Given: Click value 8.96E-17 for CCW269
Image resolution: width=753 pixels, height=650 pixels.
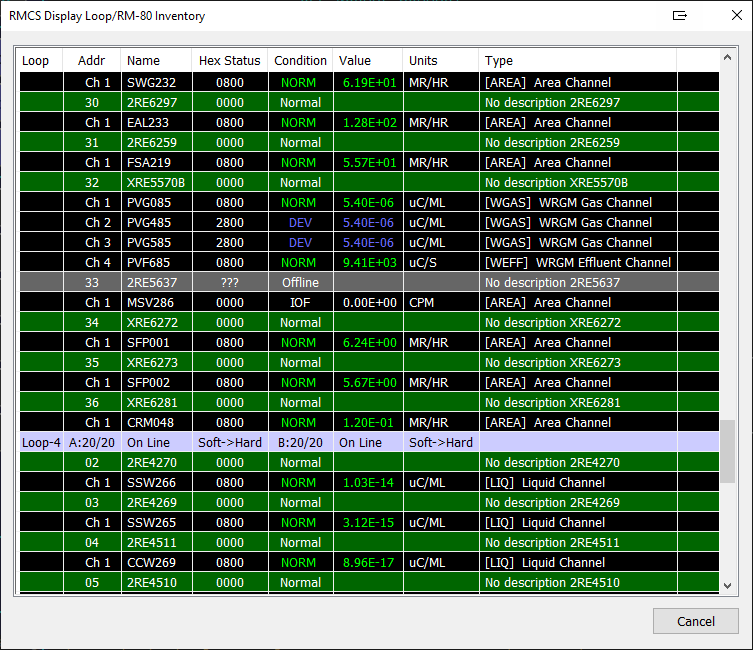Looking at the screenshot, I should pos(368,563).
